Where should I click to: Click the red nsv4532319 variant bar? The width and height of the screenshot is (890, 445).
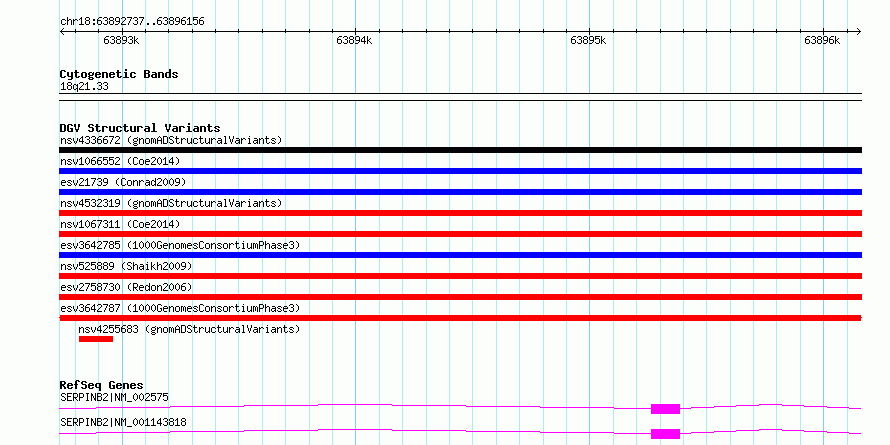(x=460, y=213)
